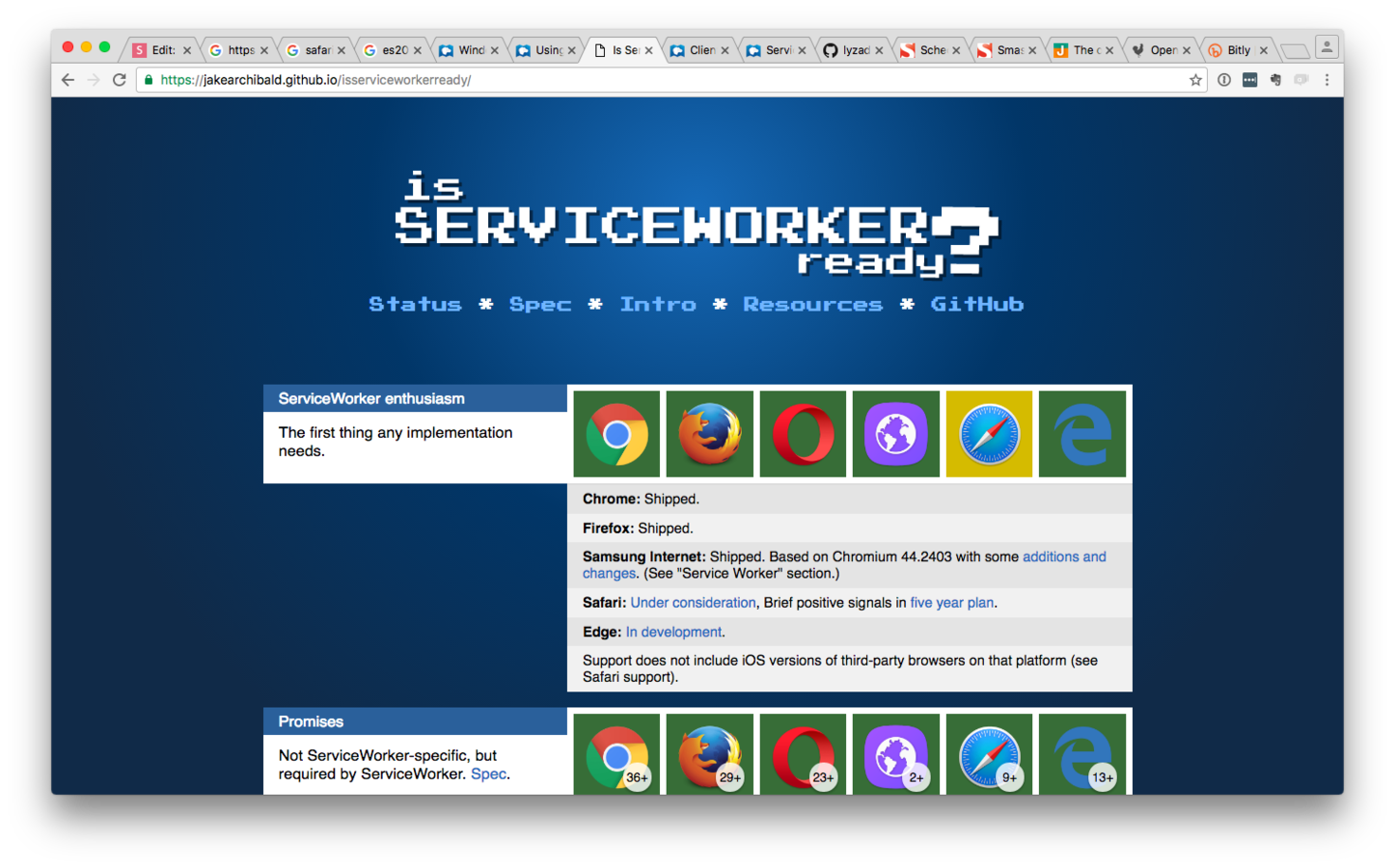1395x868 pixels.
Task: Go back with the browser back arrow
Action: click(x=68, y=80)
